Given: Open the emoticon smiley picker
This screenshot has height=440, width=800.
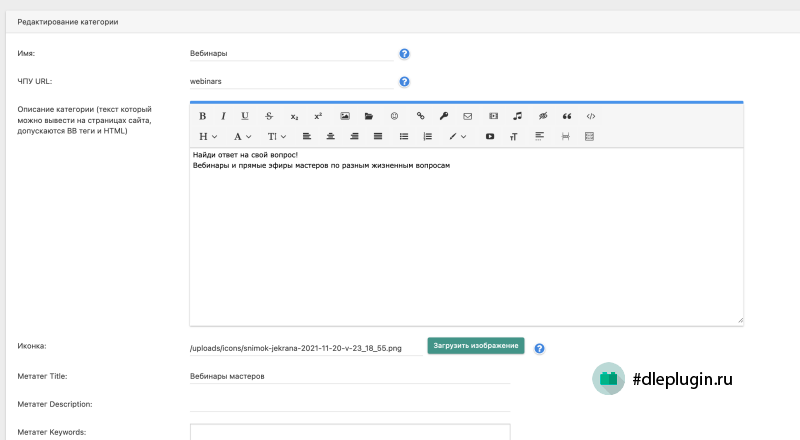Looking at the screenshot, I should tap(394, 116).
